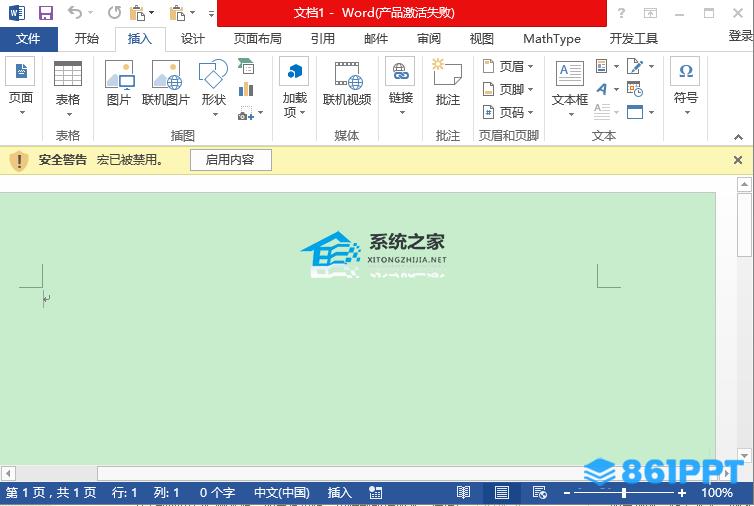Click the Object window icon
The height and width of the screenshot is (506, 754).
[635, 112]
